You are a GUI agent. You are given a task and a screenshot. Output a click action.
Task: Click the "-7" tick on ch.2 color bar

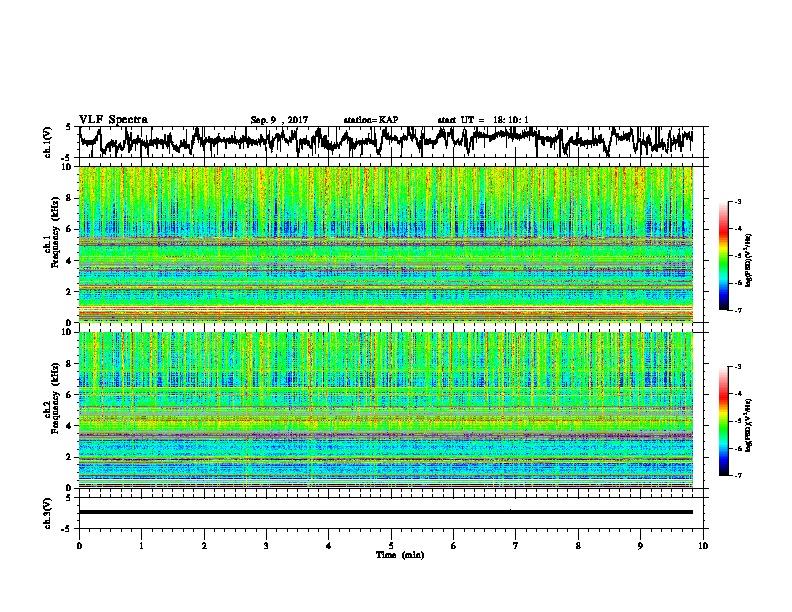(x=738, y=475)
